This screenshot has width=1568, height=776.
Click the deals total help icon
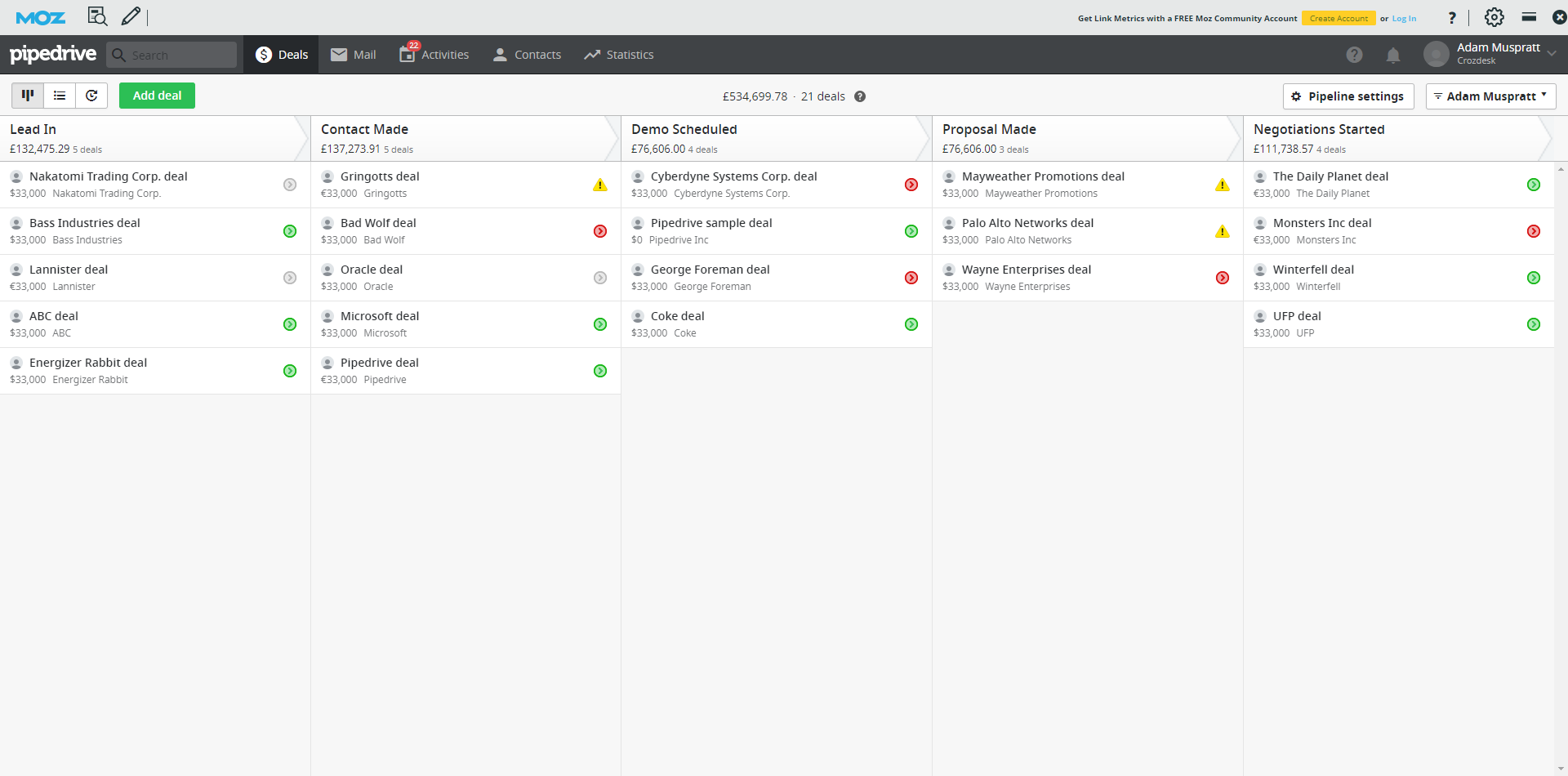point(860,96)
